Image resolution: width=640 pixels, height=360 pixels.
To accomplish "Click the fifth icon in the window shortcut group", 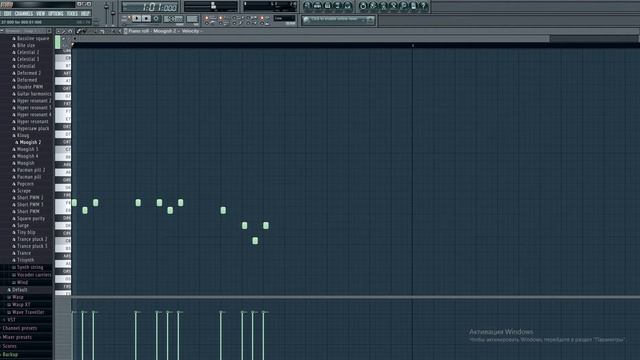I will (x=347, y=6).
